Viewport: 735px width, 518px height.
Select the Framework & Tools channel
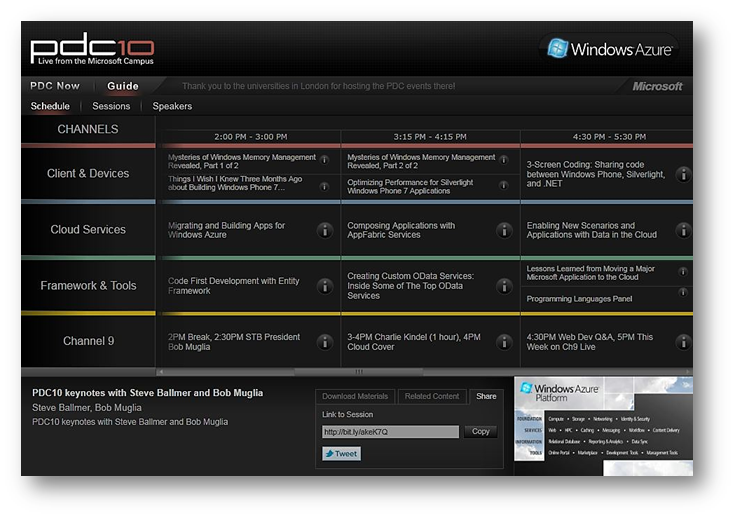click(88, 285)
